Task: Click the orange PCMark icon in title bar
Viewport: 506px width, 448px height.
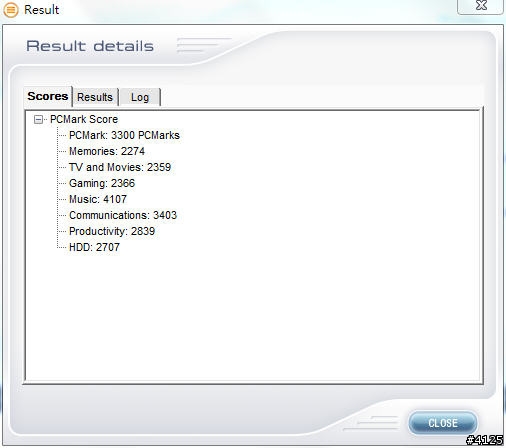Action: tap(11, 10)
